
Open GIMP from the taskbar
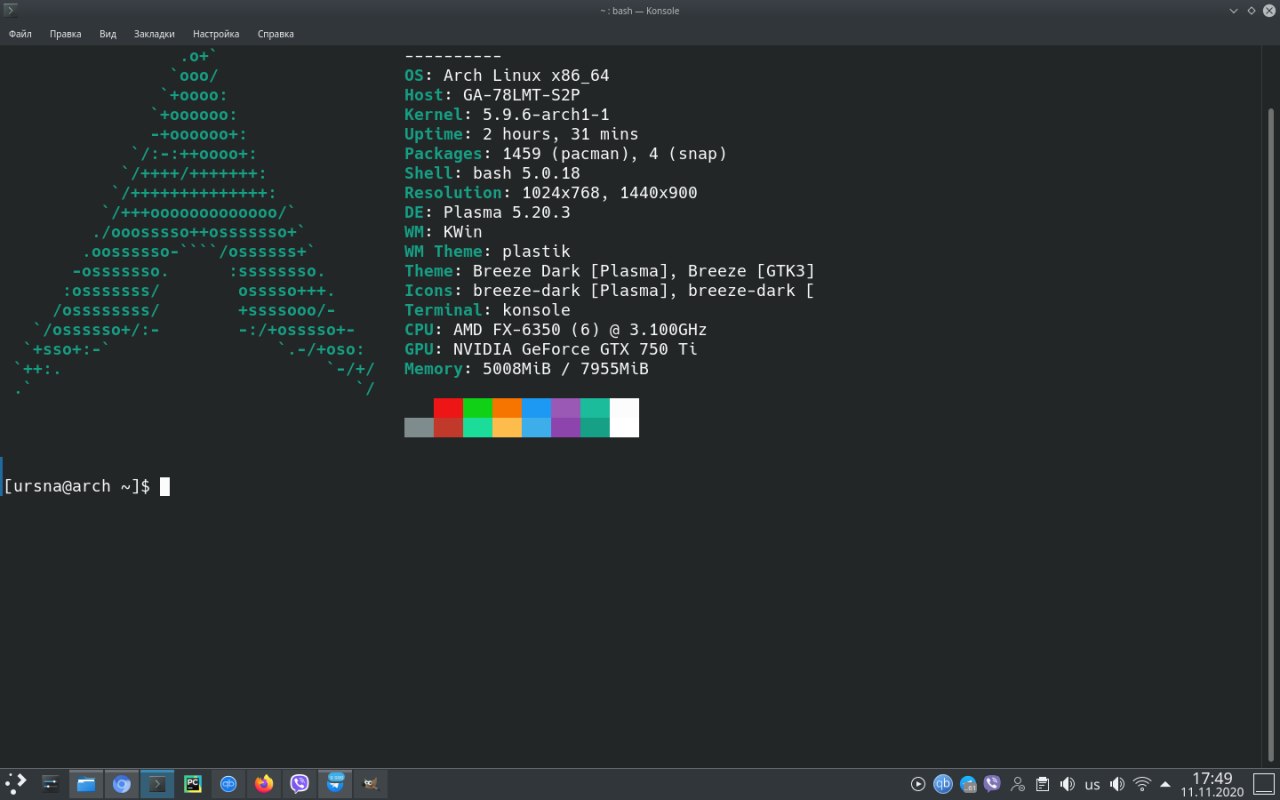(370, 784)
